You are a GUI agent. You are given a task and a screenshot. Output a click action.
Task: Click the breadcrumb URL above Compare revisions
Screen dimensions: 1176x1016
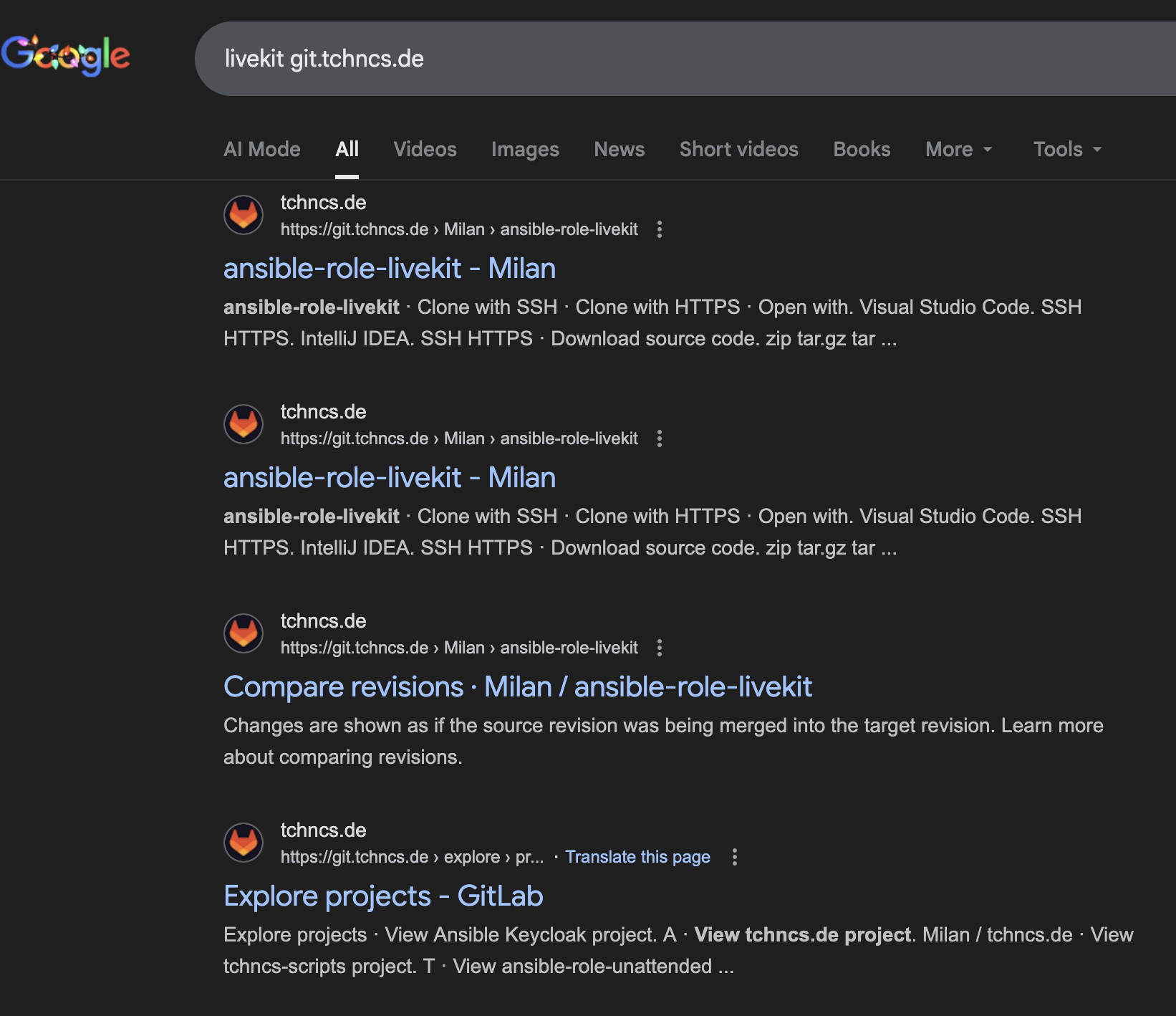(x=459, y=648)
